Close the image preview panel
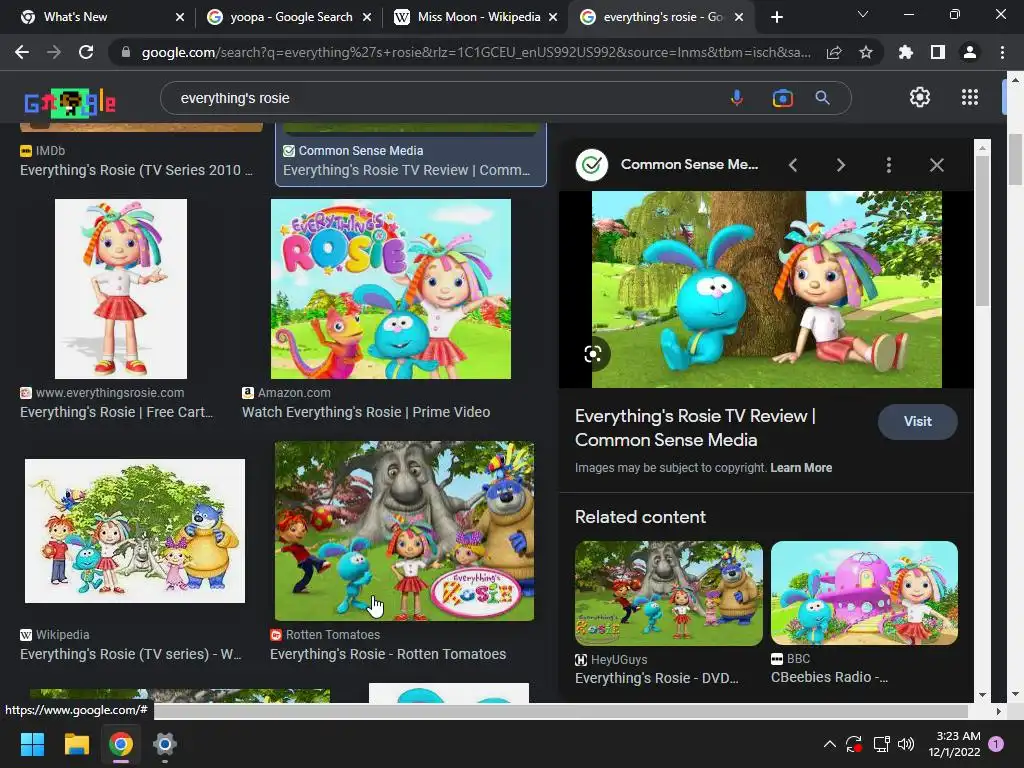The height and width of the screenshot is (768, 1024). click(x=936, y=165)
